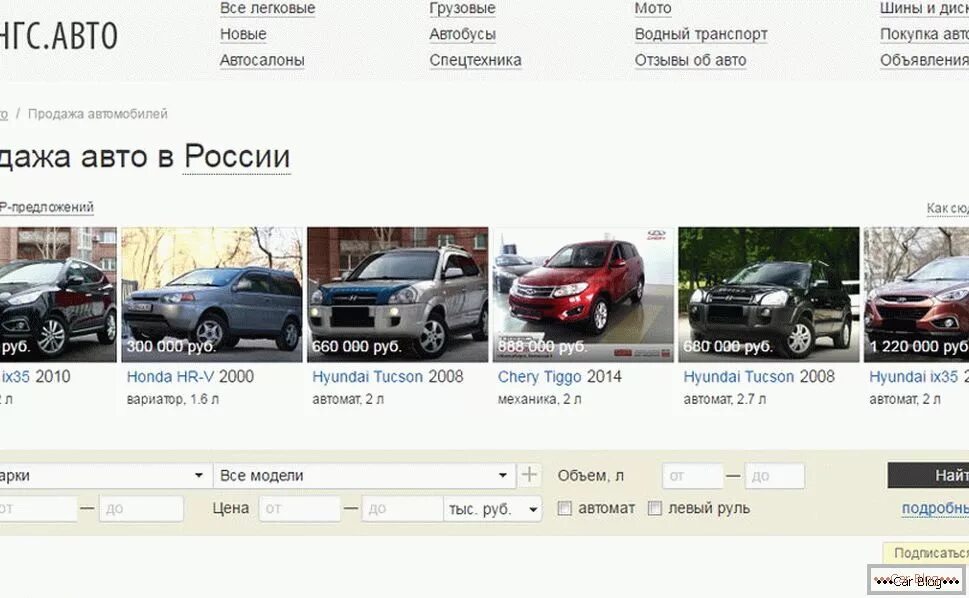Open Водный транспорт section
Screen dimensions: 969x598
click(701, 34)
